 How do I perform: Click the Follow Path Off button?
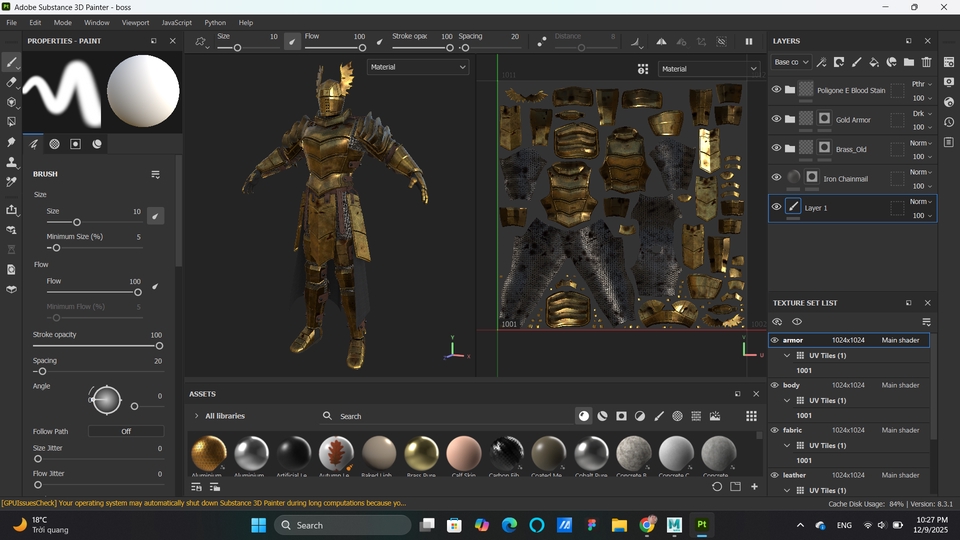coord(126,431)
